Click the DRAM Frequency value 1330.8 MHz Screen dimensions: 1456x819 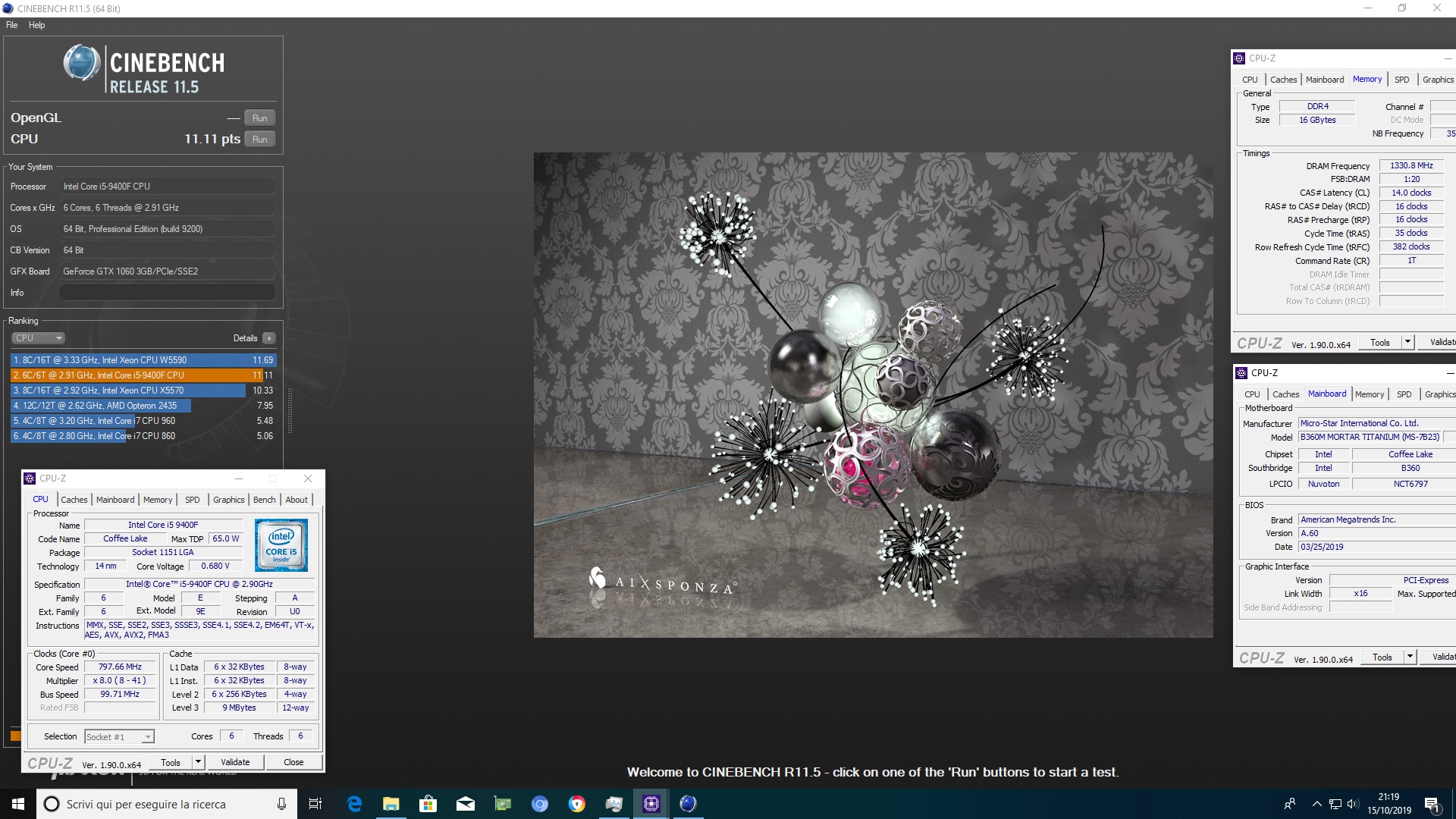1411,166
